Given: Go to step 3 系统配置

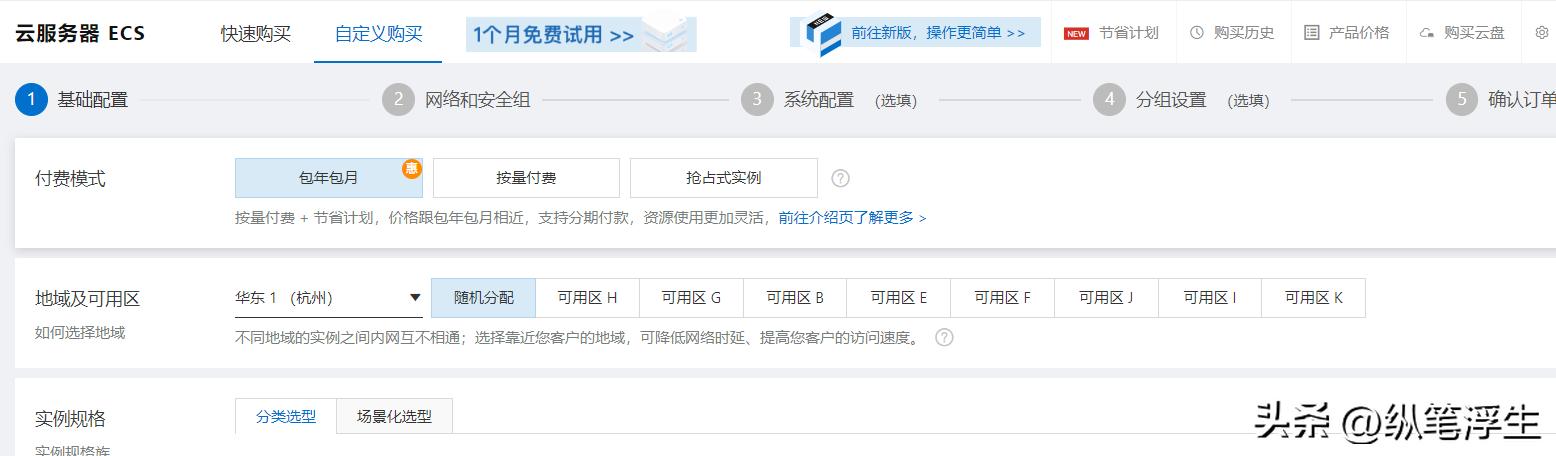Looking at the screenshot, I should (829, 99).
